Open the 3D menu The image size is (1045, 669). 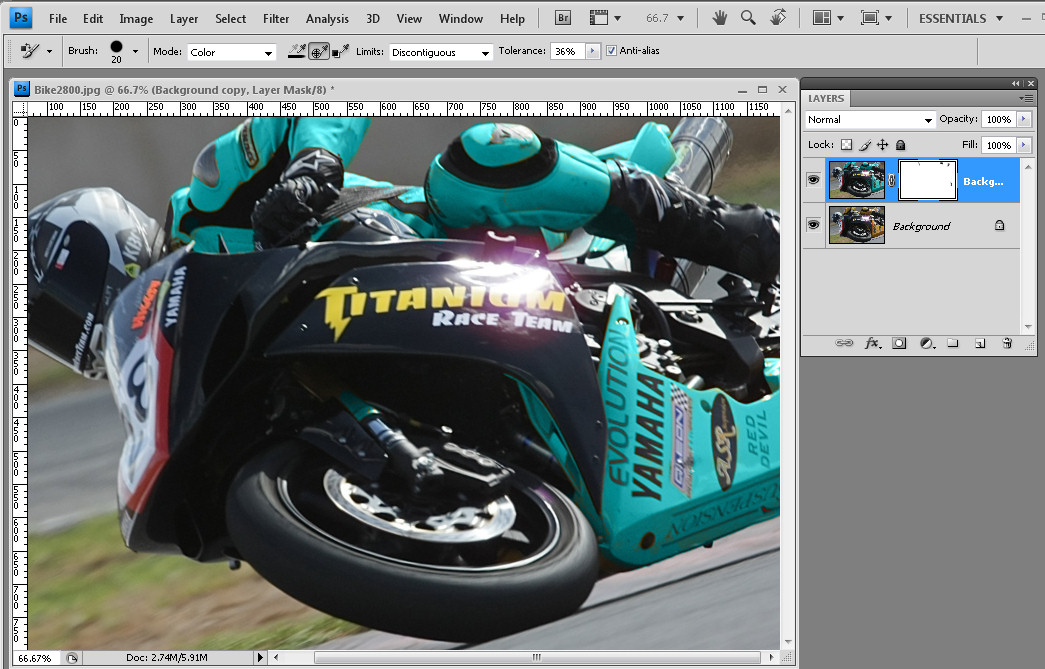(373, 19)
